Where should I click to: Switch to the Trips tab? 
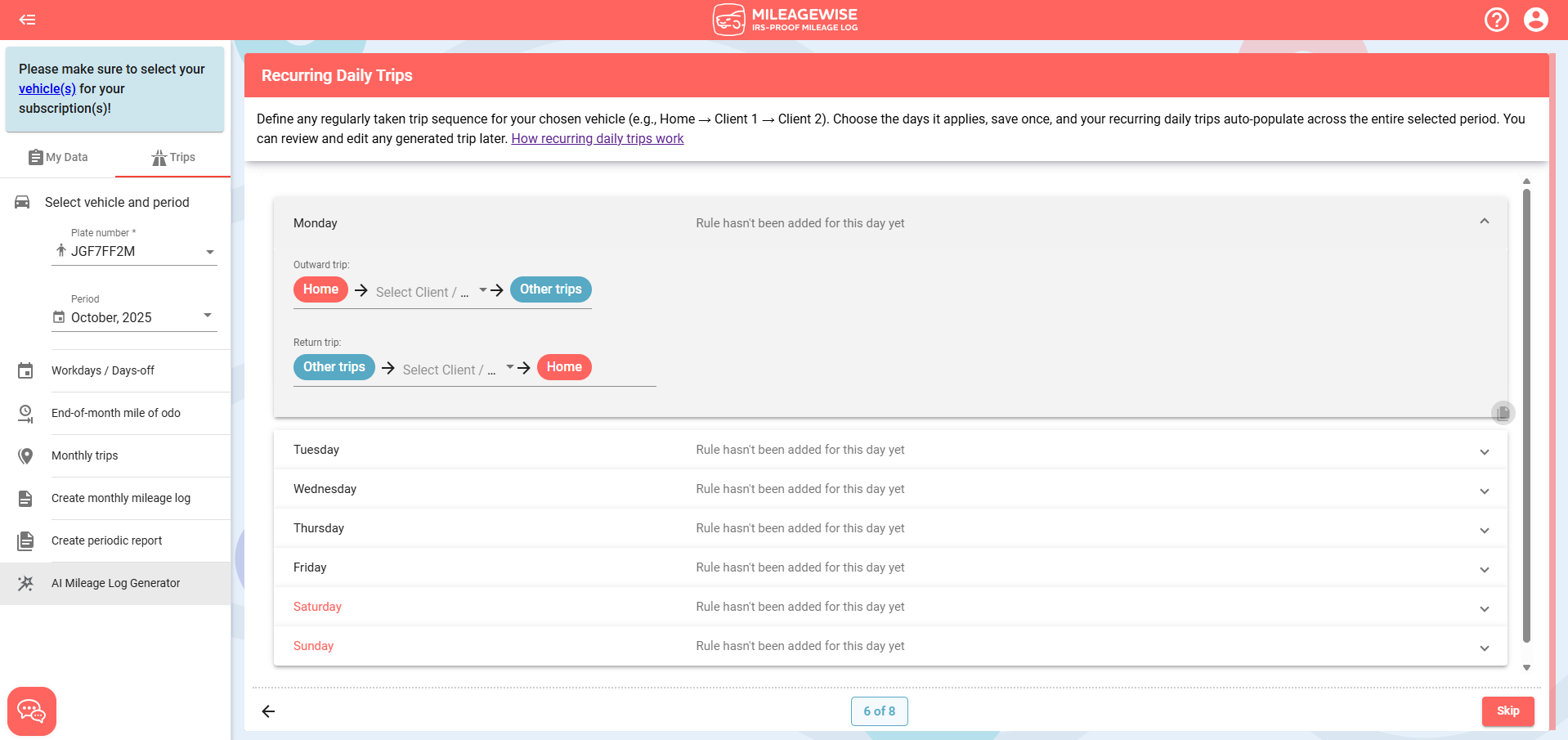[x=172, y=157]
